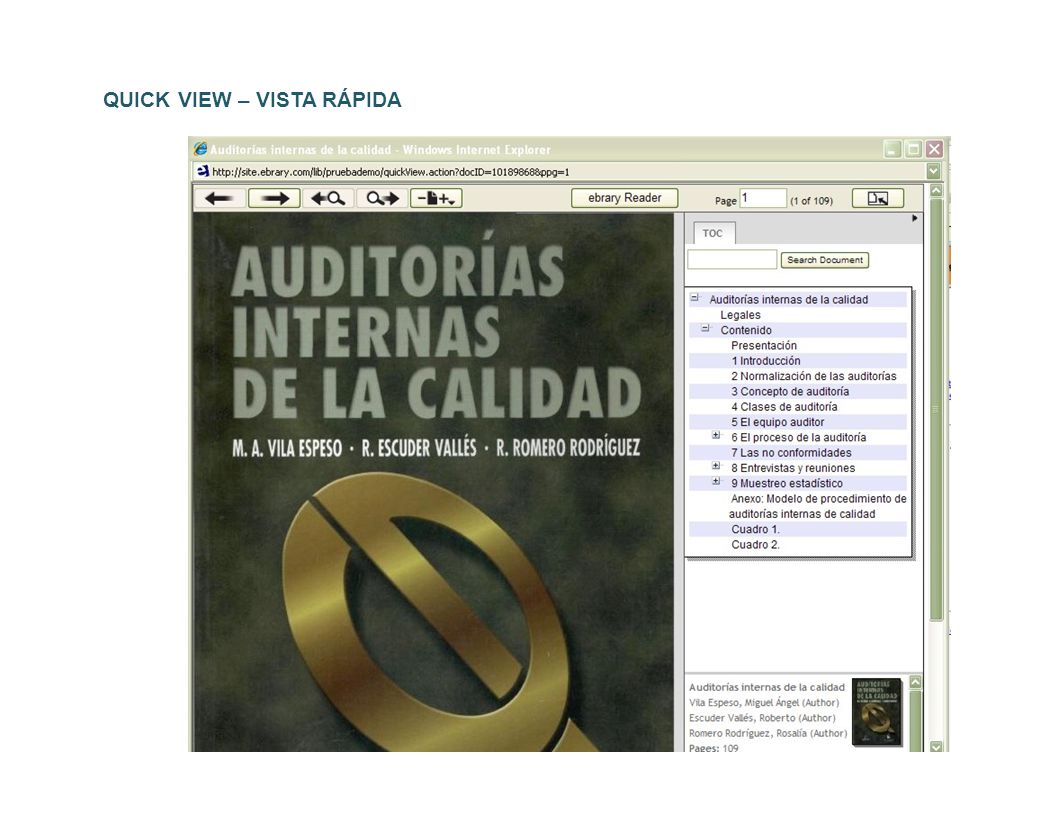Open 7 Las no conformidades
The width and height of the screenshot is (1056, 816).
tap(791, 452)
